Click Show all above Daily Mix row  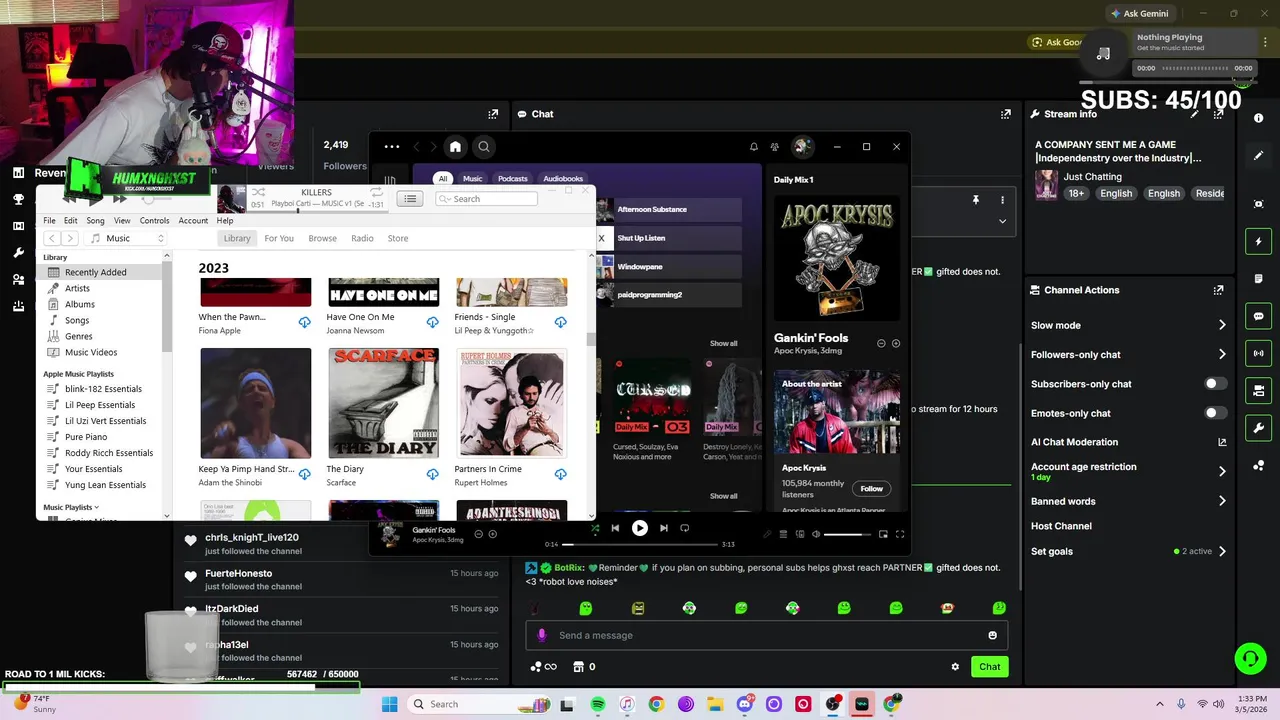(x=723, y=343)
